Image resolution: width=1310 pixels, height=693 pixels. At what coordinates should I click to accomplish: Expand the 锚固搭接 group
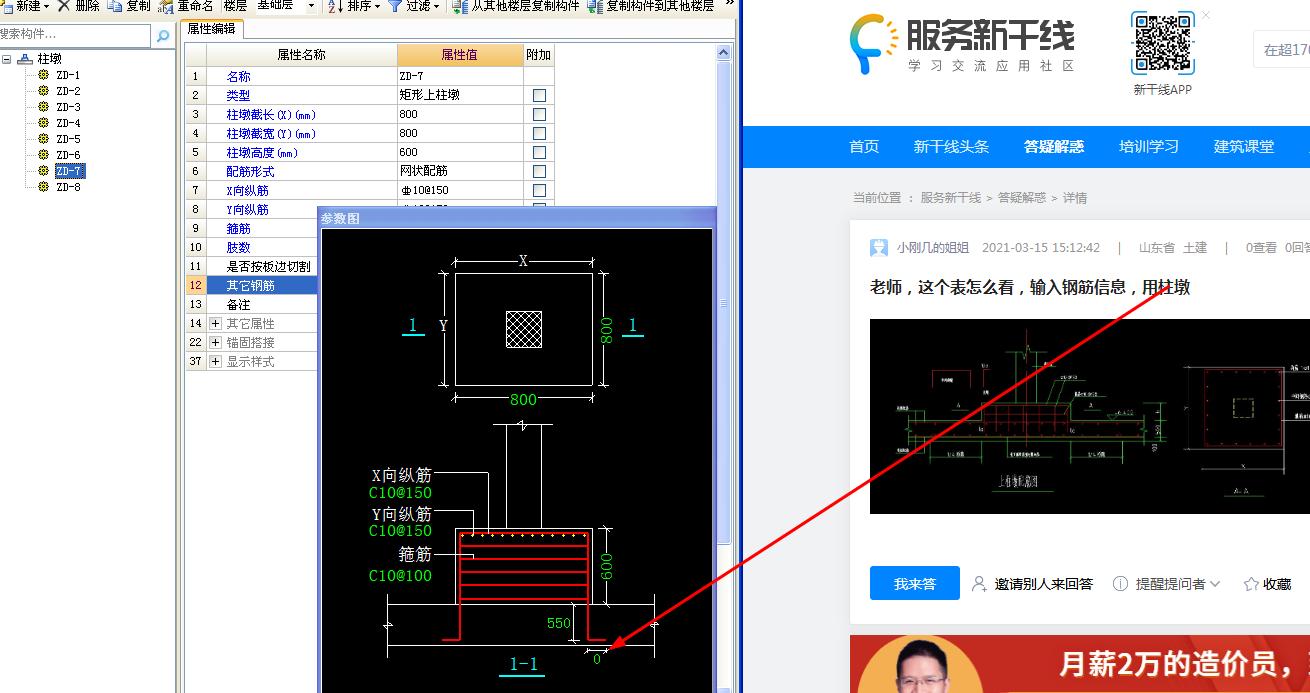215,342
